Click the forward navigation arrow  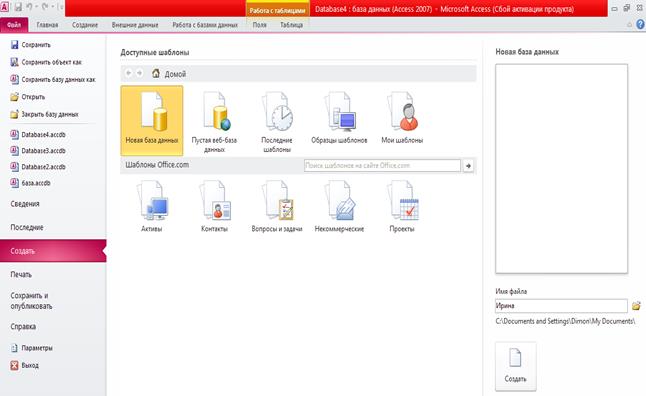(x=140, y=73)
